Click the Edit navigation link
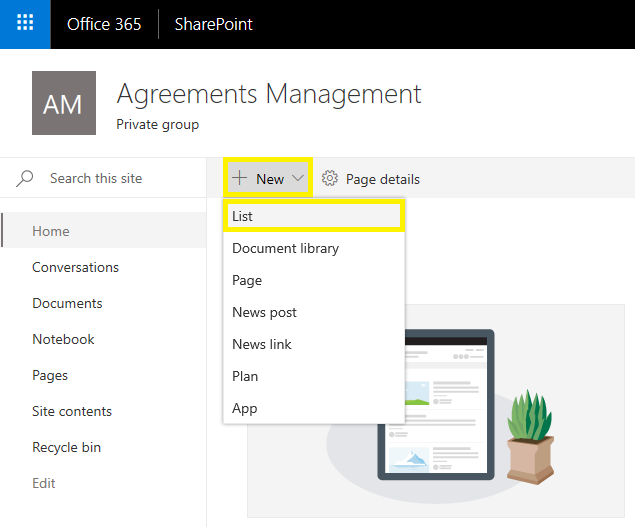The image size is (635, 527). click(44, 483)
